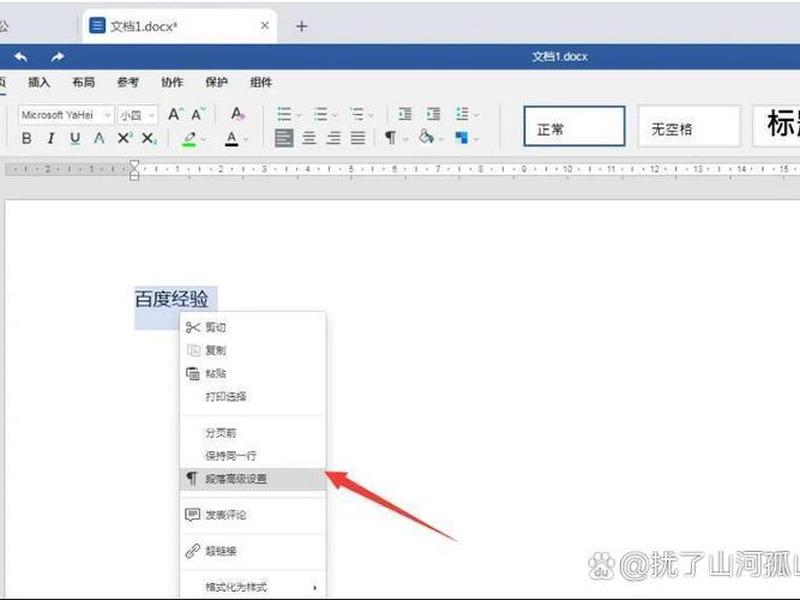Choose 分页前 in context menu
The image size is (800, 600).
click(x=253, y=433)
